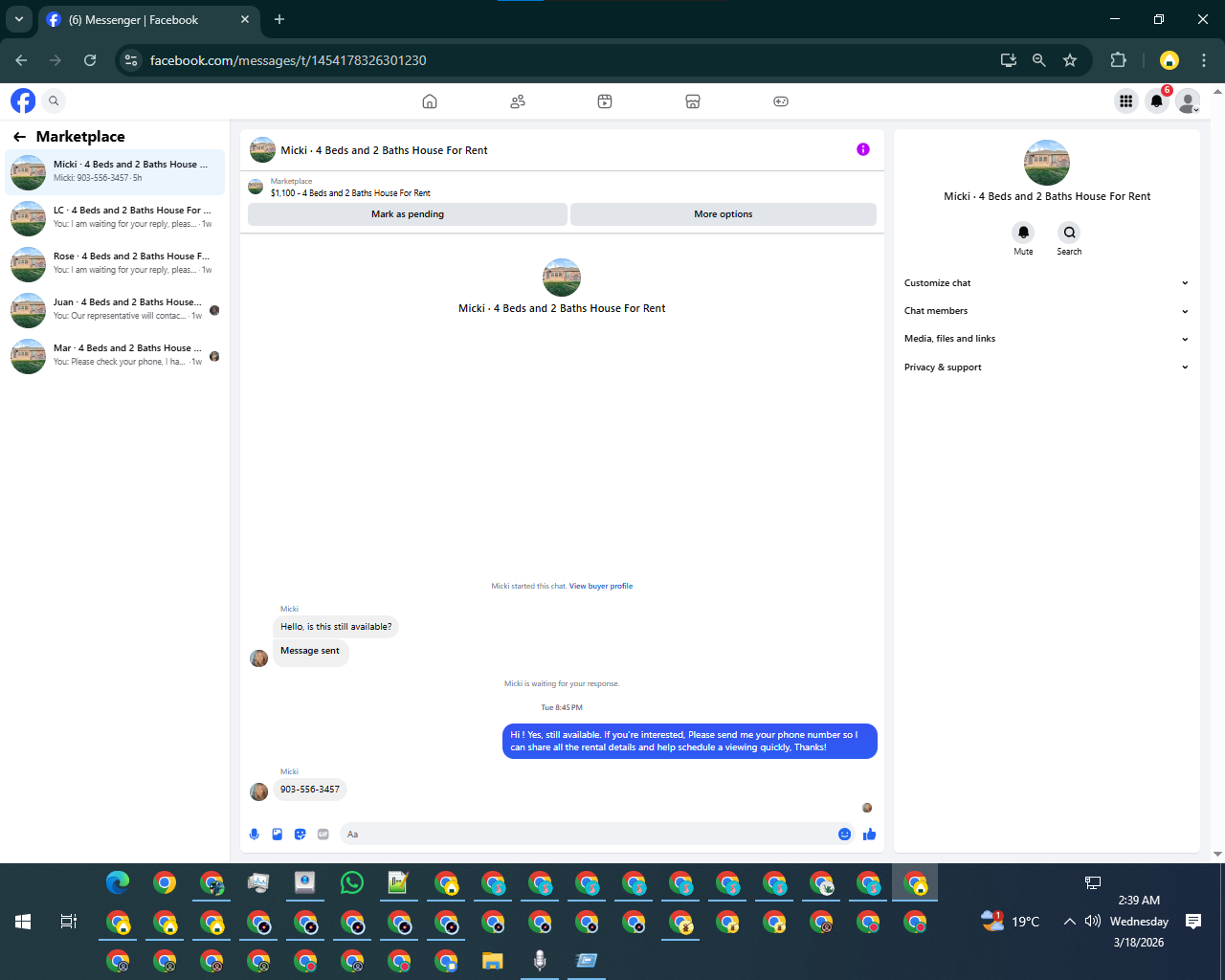
Task: Expand the Customize chat section
Action: tap(1046, 283)
